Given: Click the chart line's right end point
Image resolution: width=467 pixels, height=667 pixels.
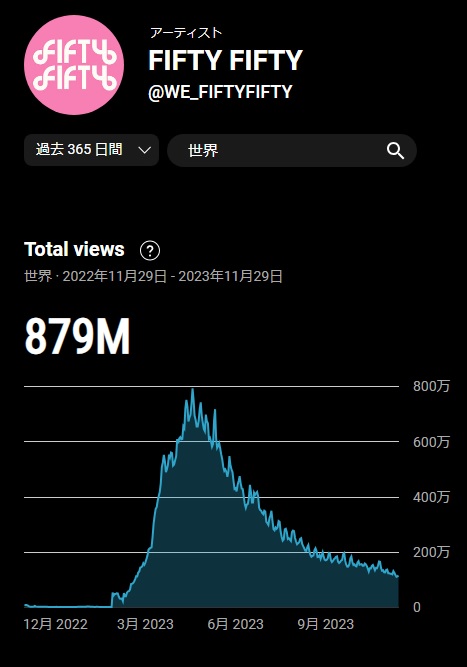Looking at the screenshot, I should [398, 577].
